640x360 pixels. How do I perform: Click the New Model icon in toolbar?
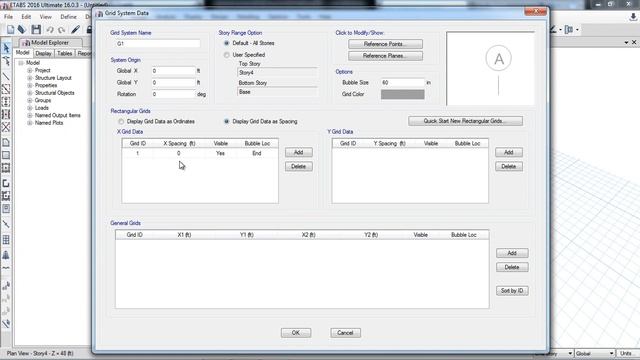click(x=10, y=29)
